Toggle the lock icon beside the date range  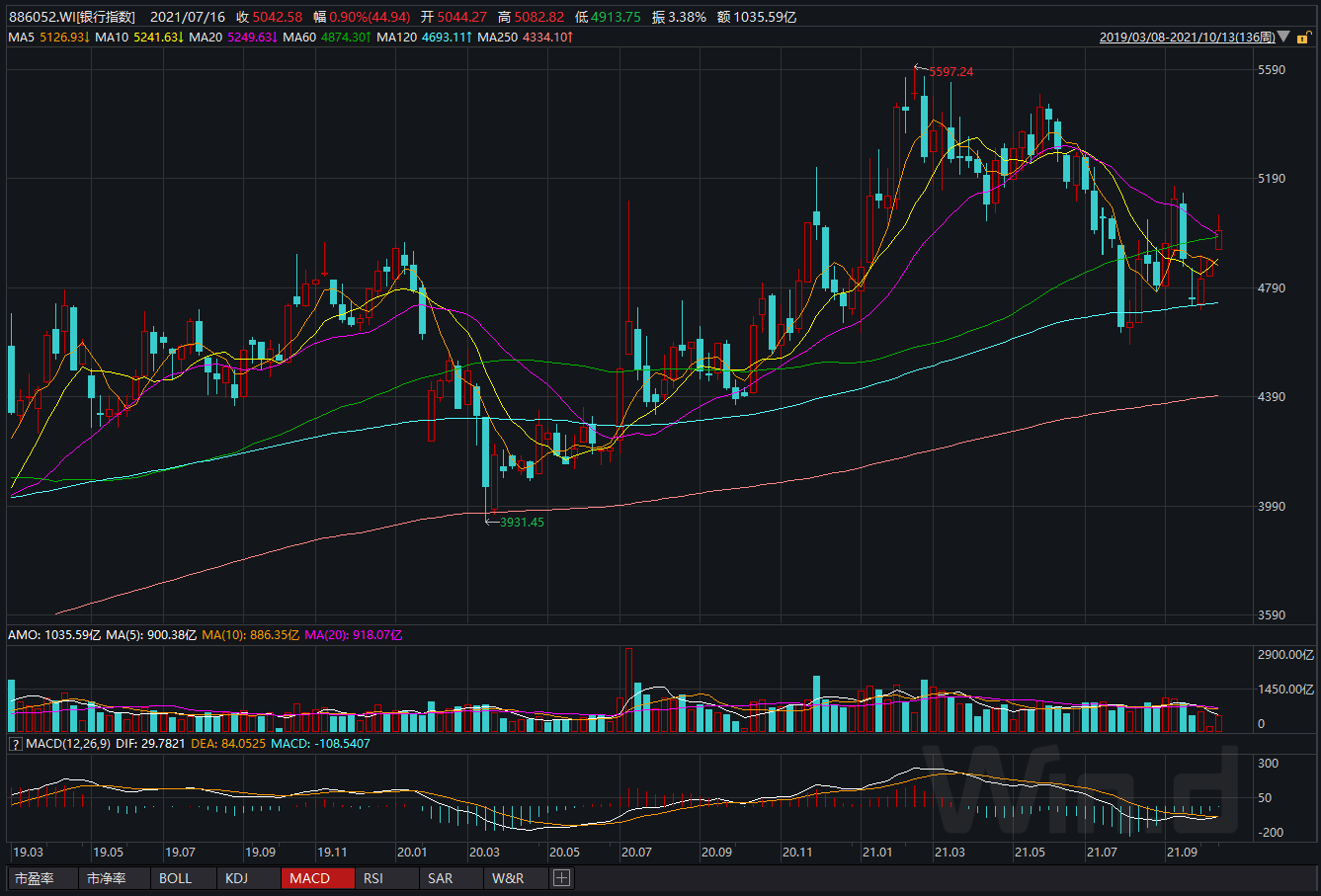pos(1302,37)
